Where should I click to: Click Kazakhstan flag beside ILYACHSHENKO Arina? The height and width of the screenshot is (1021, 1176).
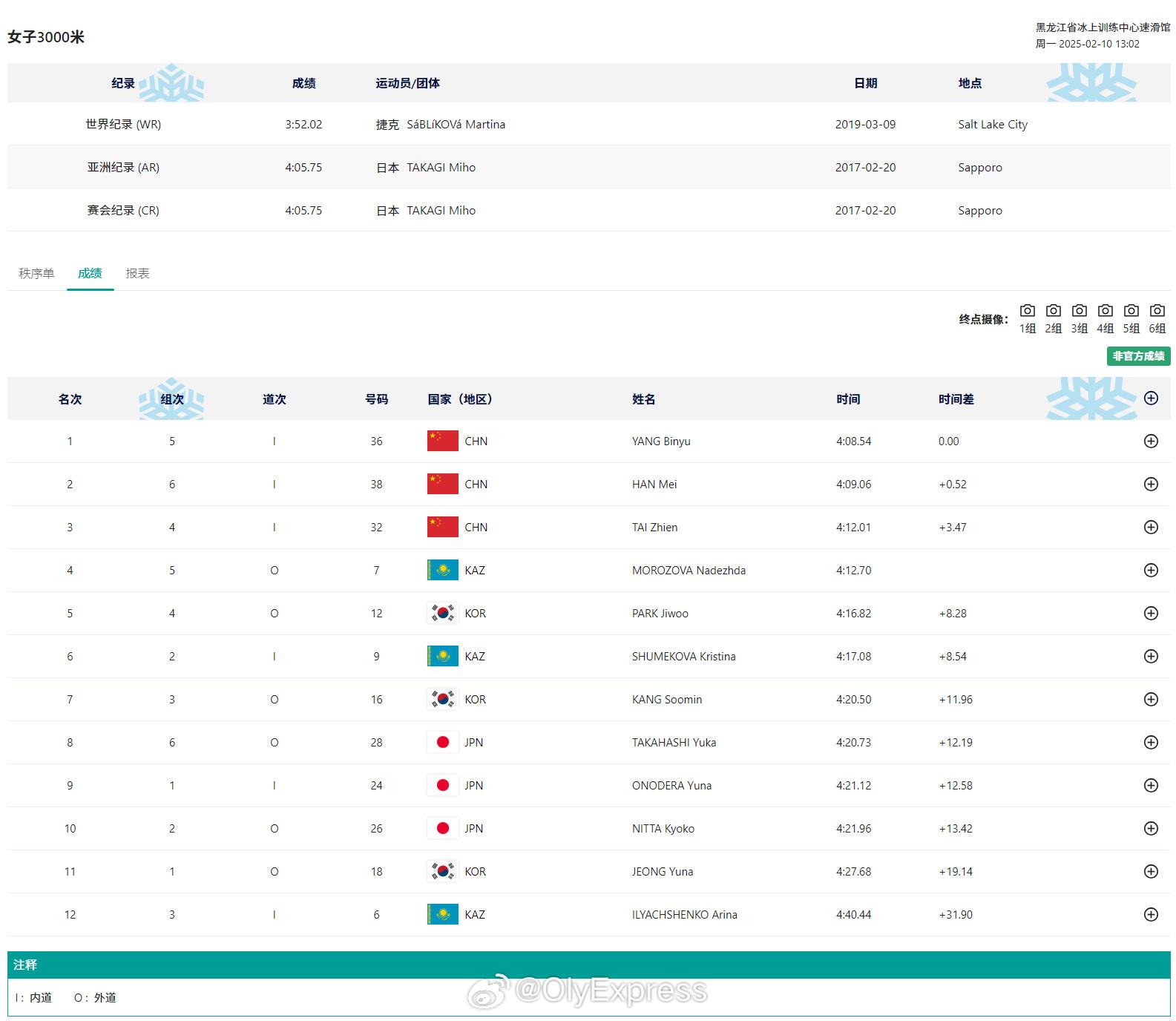pyautogui.click(x=443, y=914)
